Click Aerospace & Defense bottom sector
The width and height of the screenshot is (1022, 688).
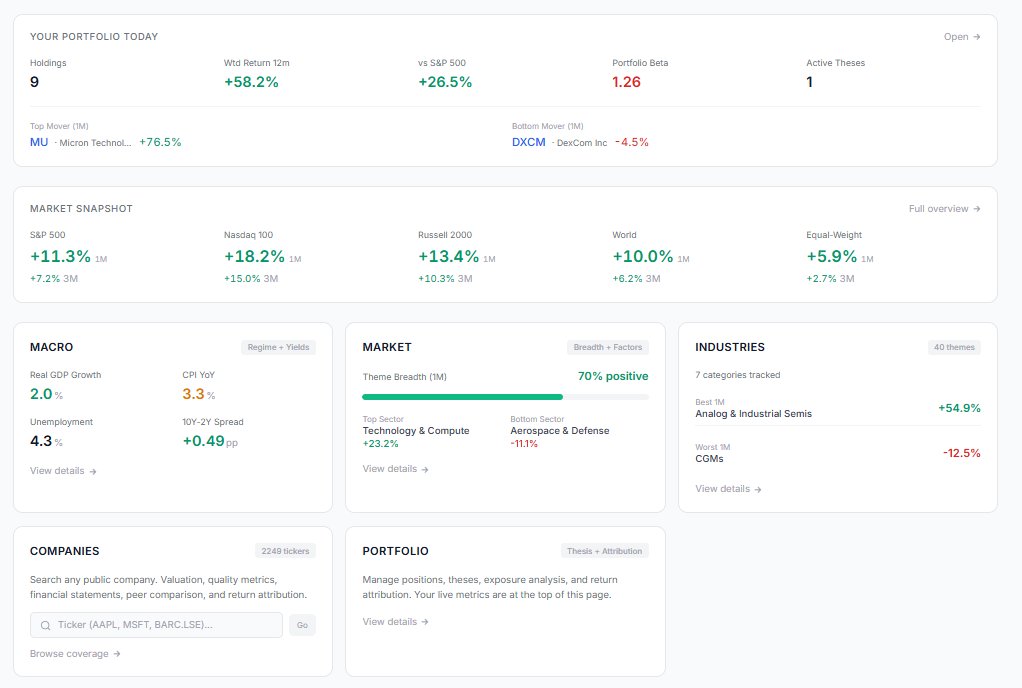(x=560, y=431)
